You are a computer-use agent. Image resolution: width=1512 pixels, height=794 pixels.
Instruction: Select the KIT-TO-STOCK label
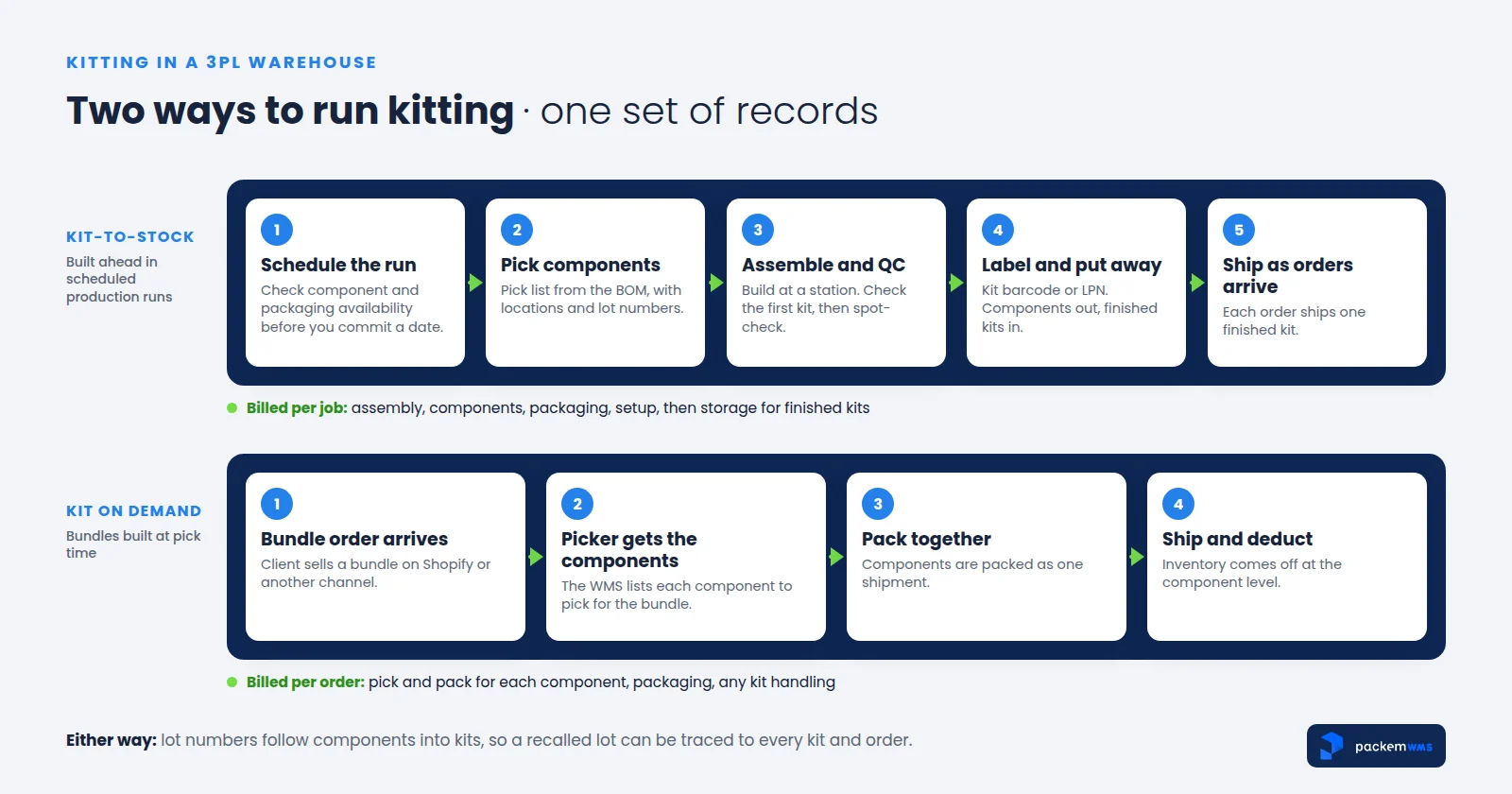pyautogui.click(x=130, y=236)
